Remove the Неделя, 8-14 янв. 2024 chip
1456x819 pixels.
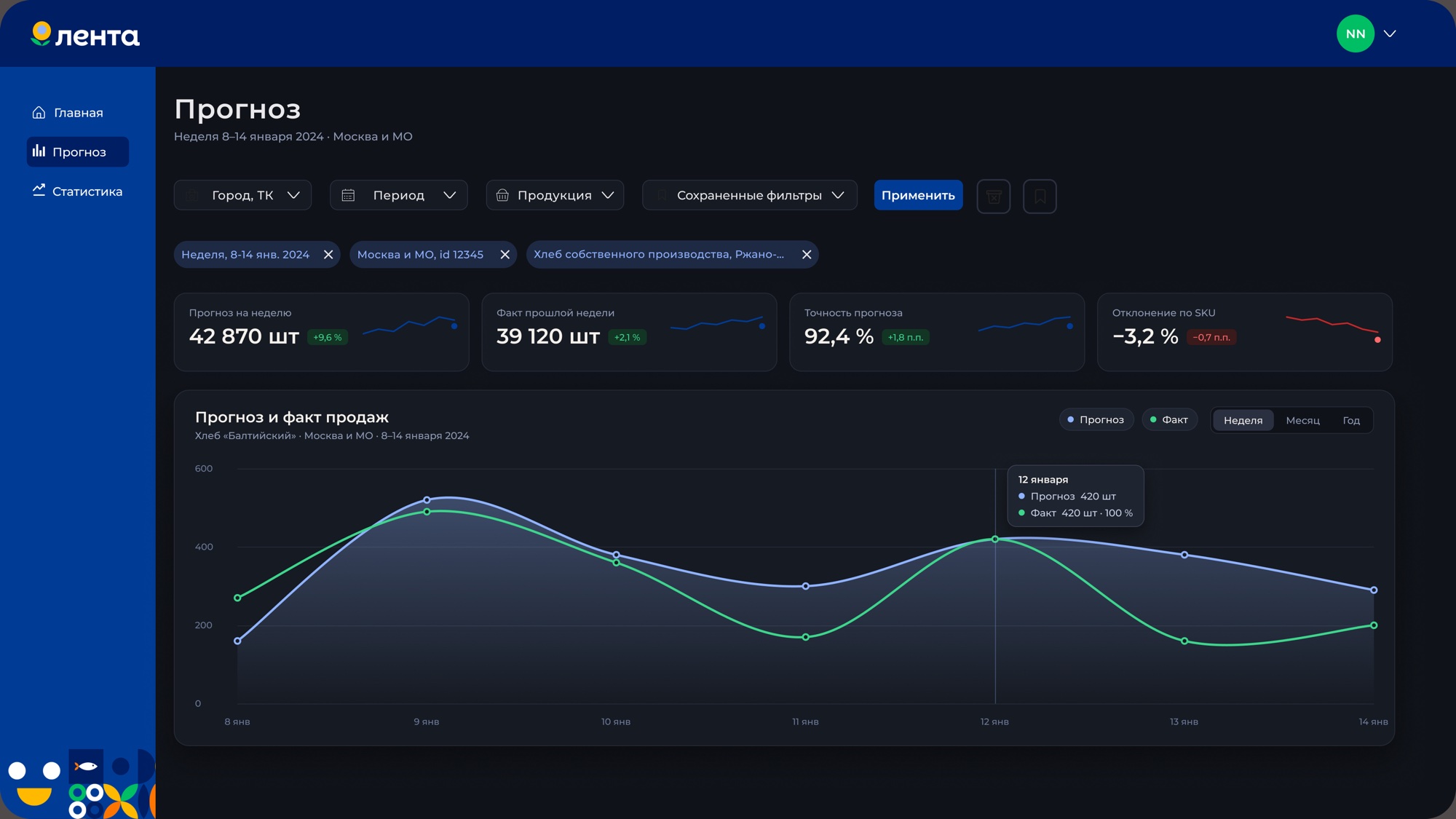click(x=328, y=255)
